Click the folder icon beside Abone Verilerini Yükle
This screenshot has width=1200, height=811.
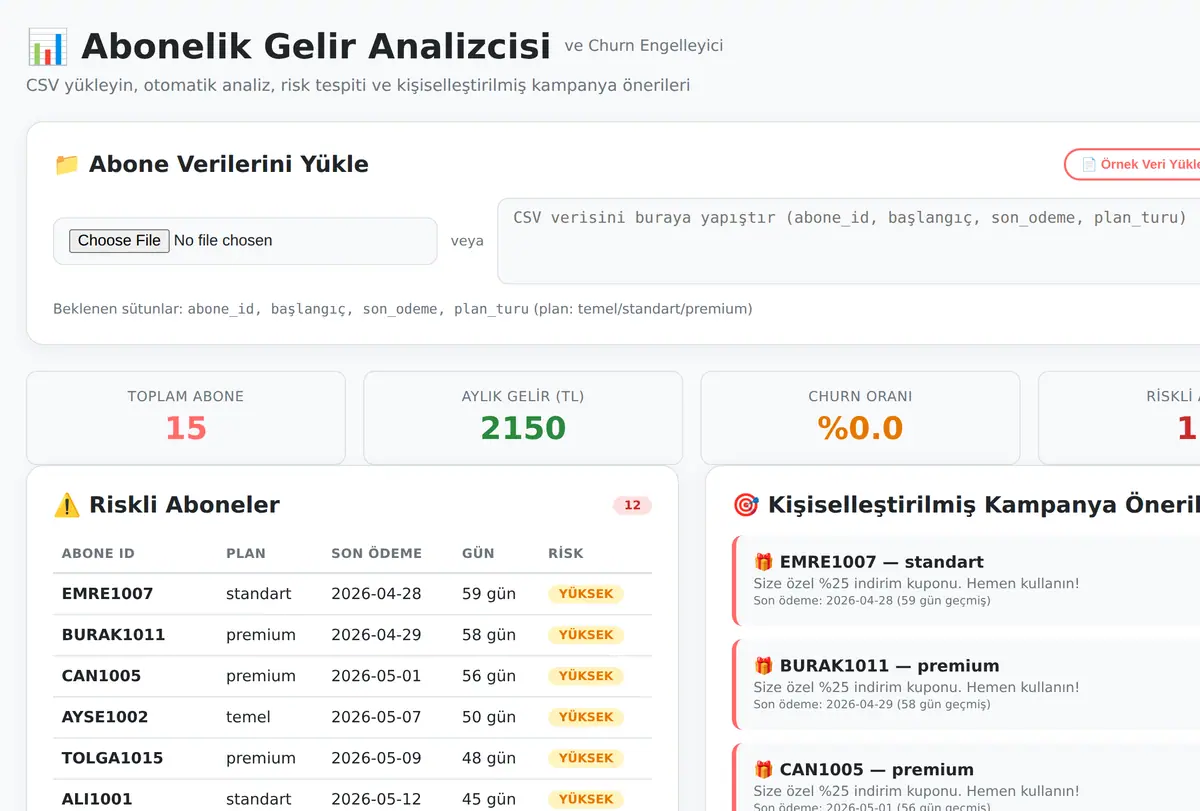pyautogui.click(x=66, y=165)
